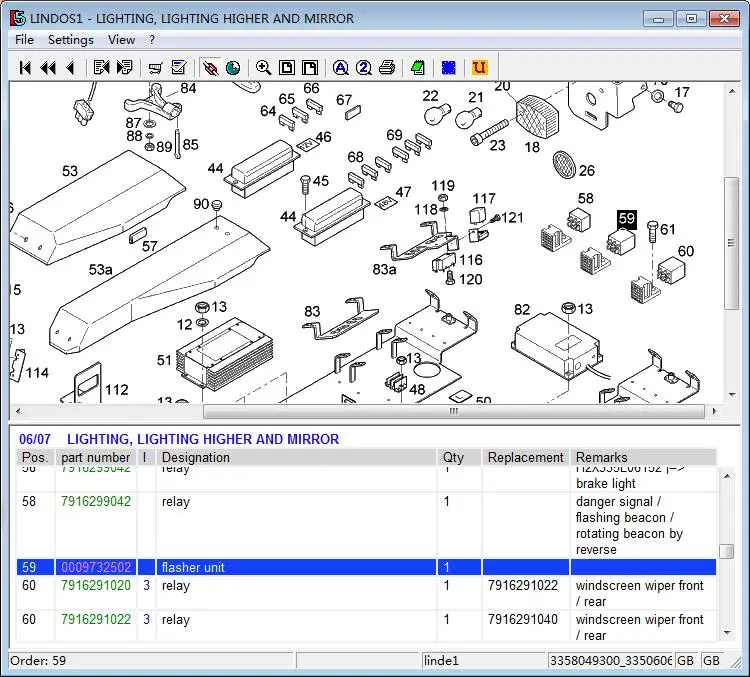
Task: Click callout number 82 in diagram
Action: click(522, 310)
